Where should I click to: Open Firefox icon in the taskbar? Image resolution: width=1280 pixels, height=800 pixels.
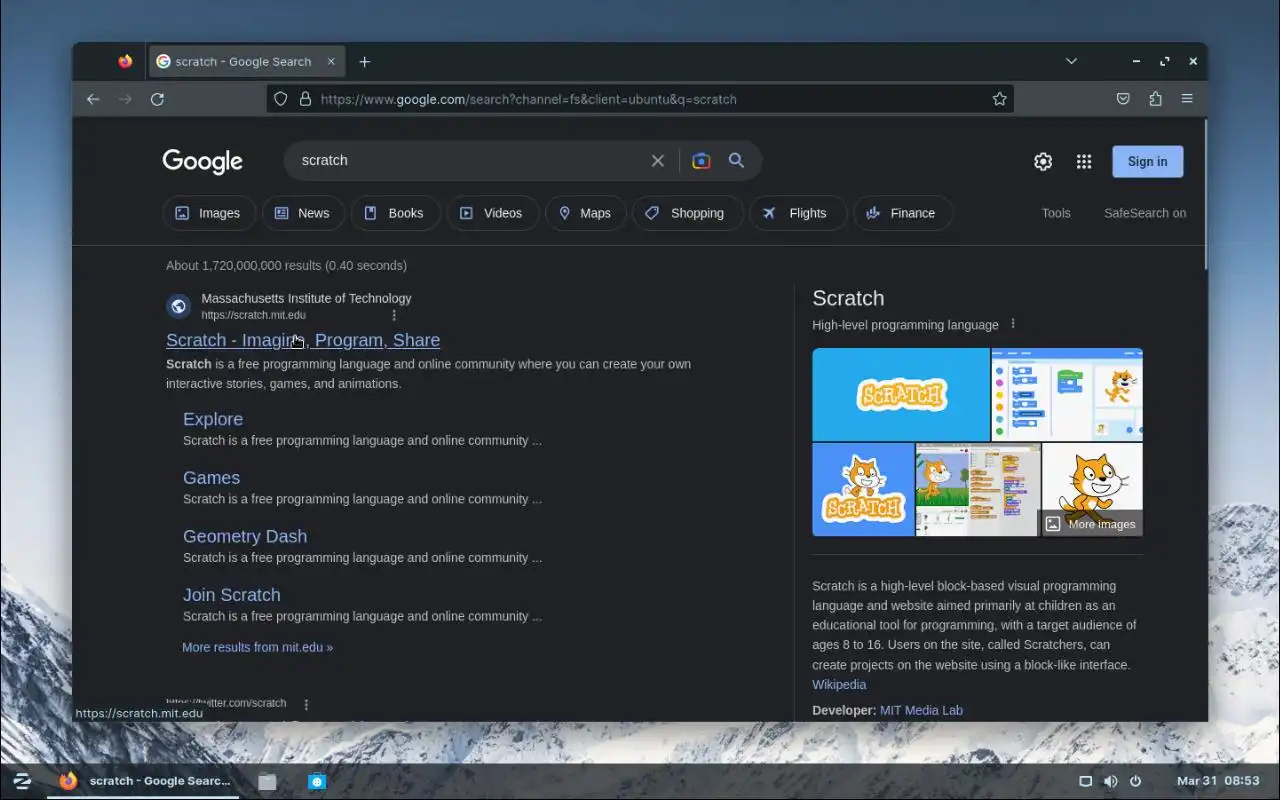click(68, 781)
